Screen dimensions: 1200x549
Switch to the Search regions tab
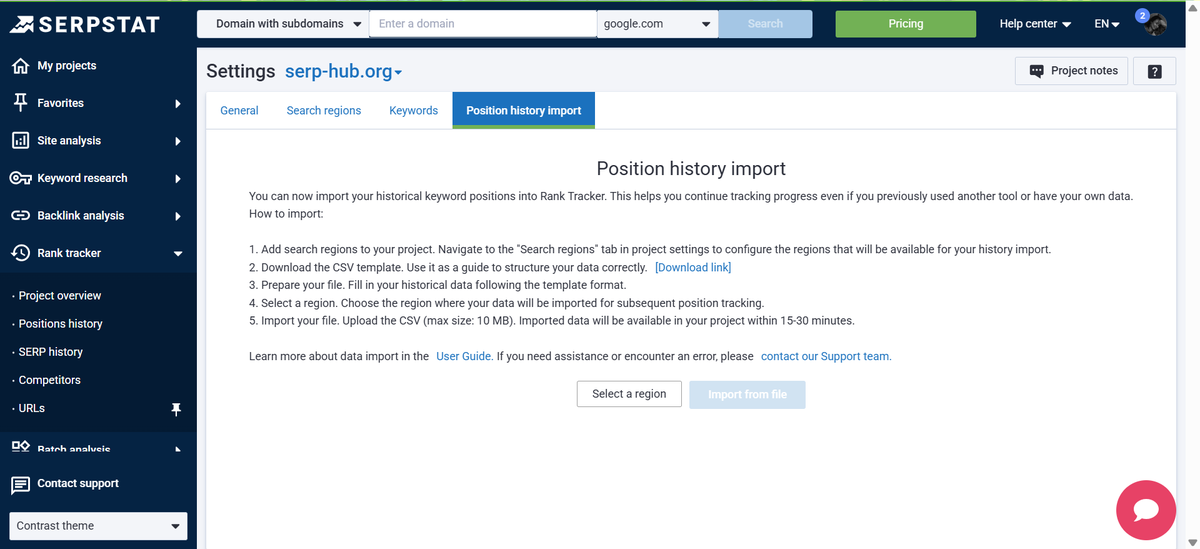pos(324,111)
